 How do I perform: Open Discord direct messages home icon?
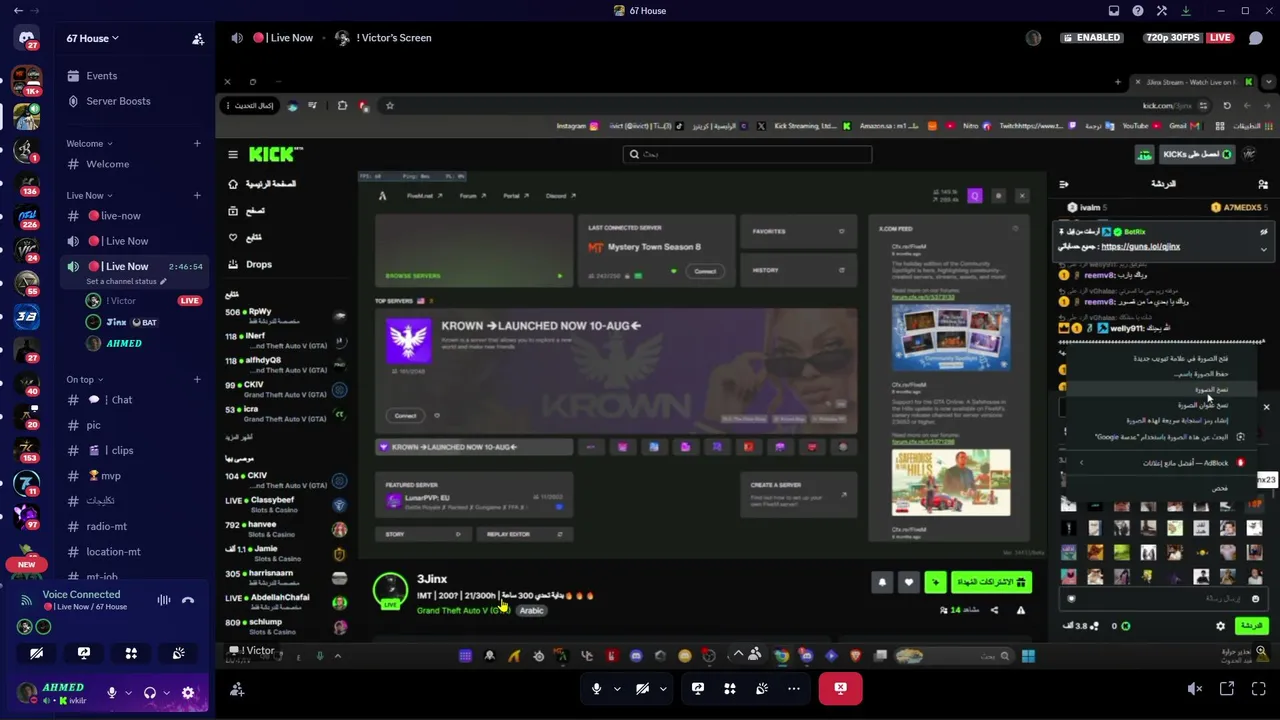point(26,39)
